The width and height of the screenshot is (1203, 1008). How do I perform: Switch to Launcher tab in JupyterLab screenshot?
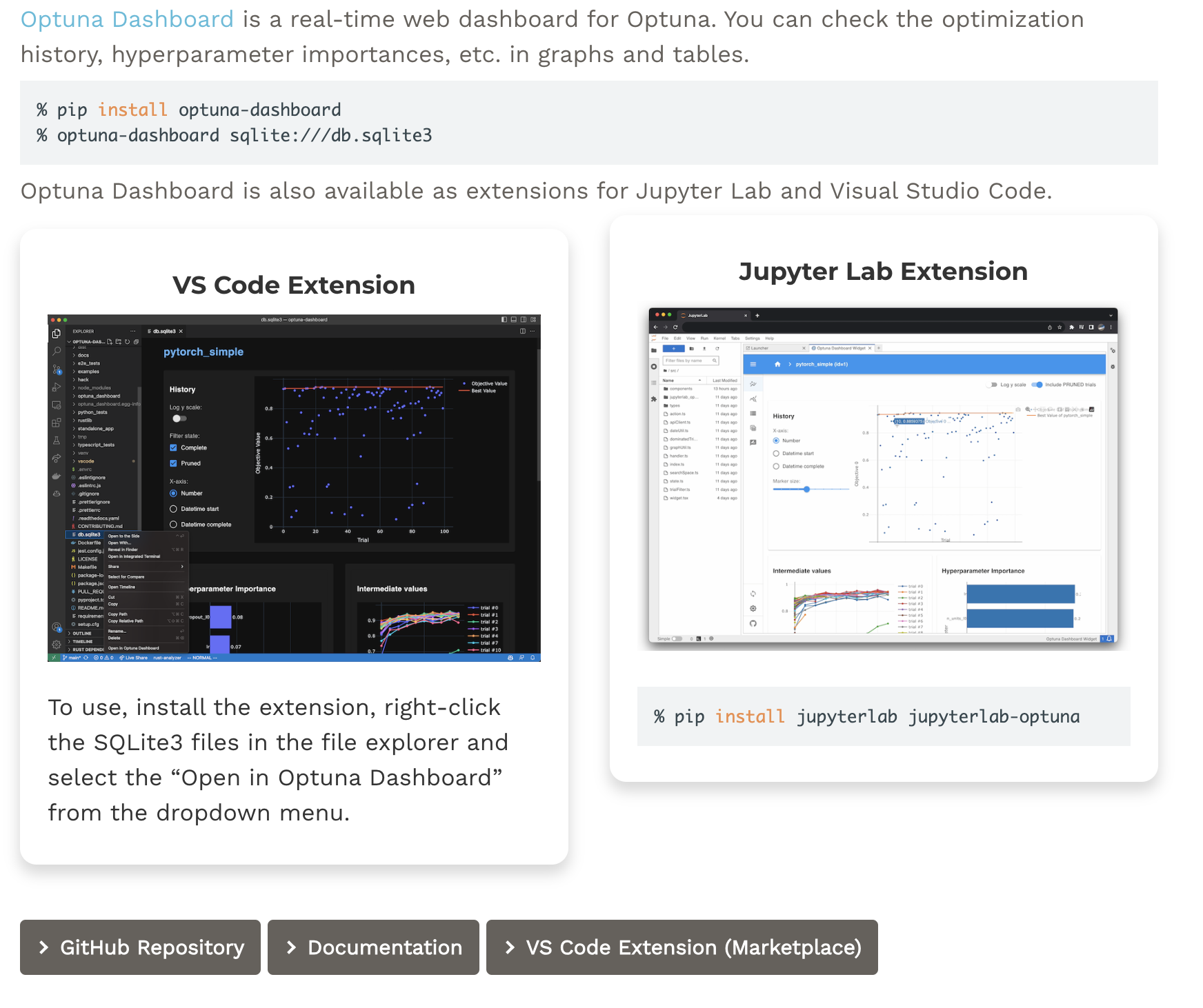coord(776,348)
